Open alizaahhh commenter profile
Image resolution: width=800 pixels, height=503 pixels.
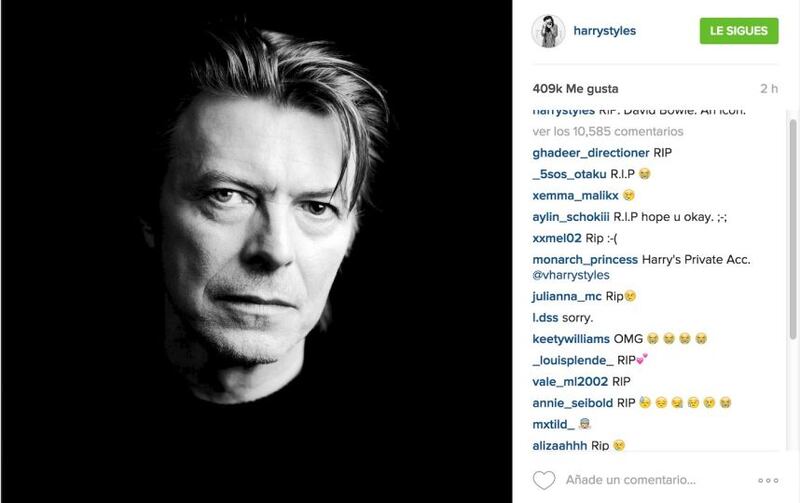560,446
